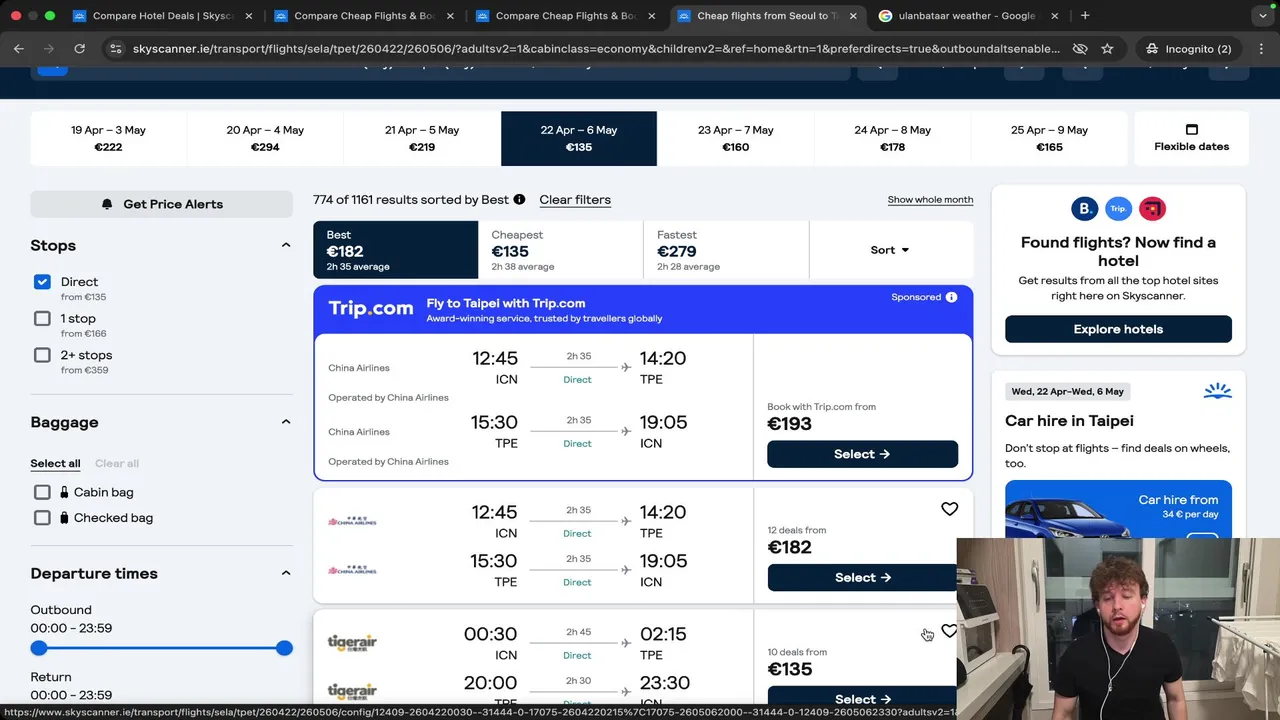The image size is (1280, 720).
Task: Select the 19 Apr – 3 May dates
Action: 108,138
